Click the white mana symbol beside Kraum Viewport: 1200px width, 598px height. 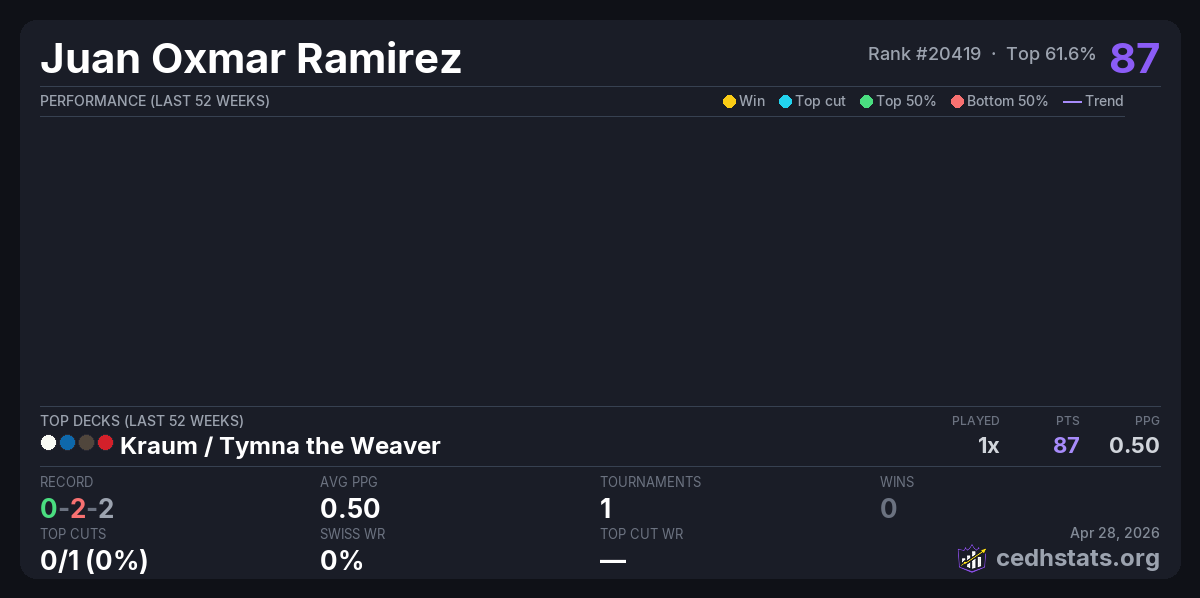point(48,442)
